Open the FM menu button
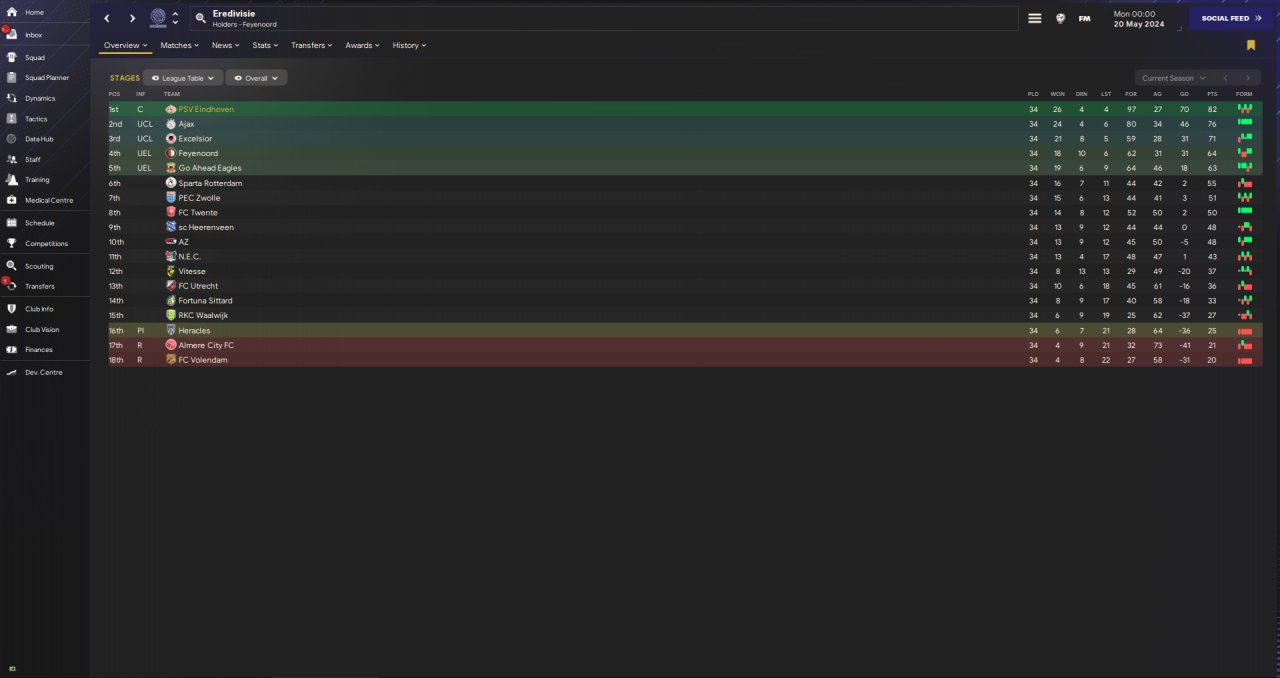 (x=1085, y=18)
